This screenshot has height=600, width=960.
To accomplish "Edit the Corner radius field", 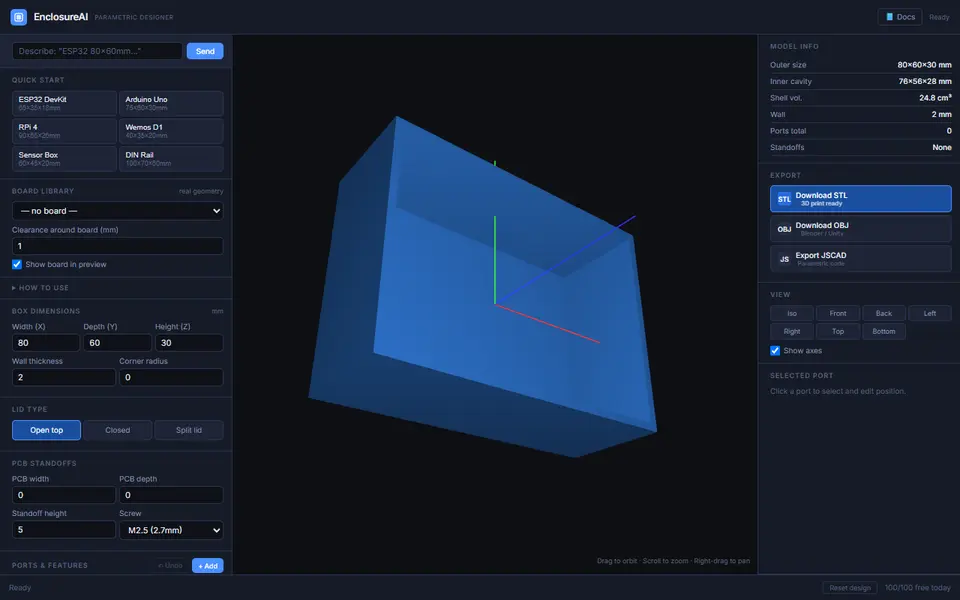I will pyautogui.click(x=171, y=377).
